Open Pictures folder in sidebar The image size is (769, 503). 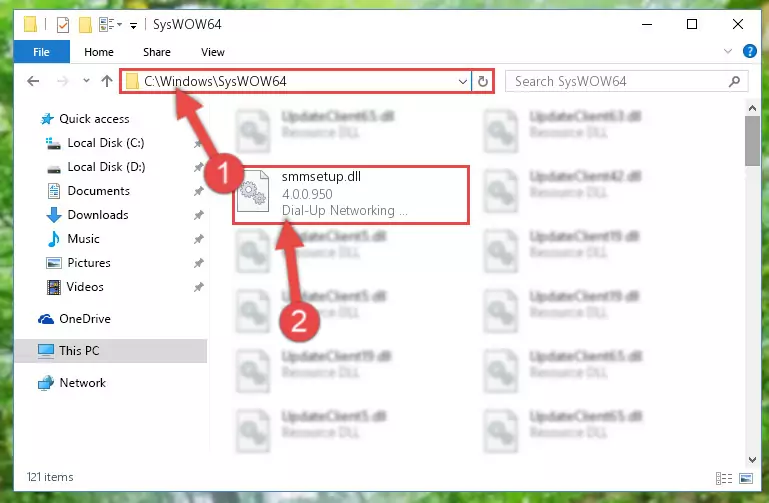[89, 263]
